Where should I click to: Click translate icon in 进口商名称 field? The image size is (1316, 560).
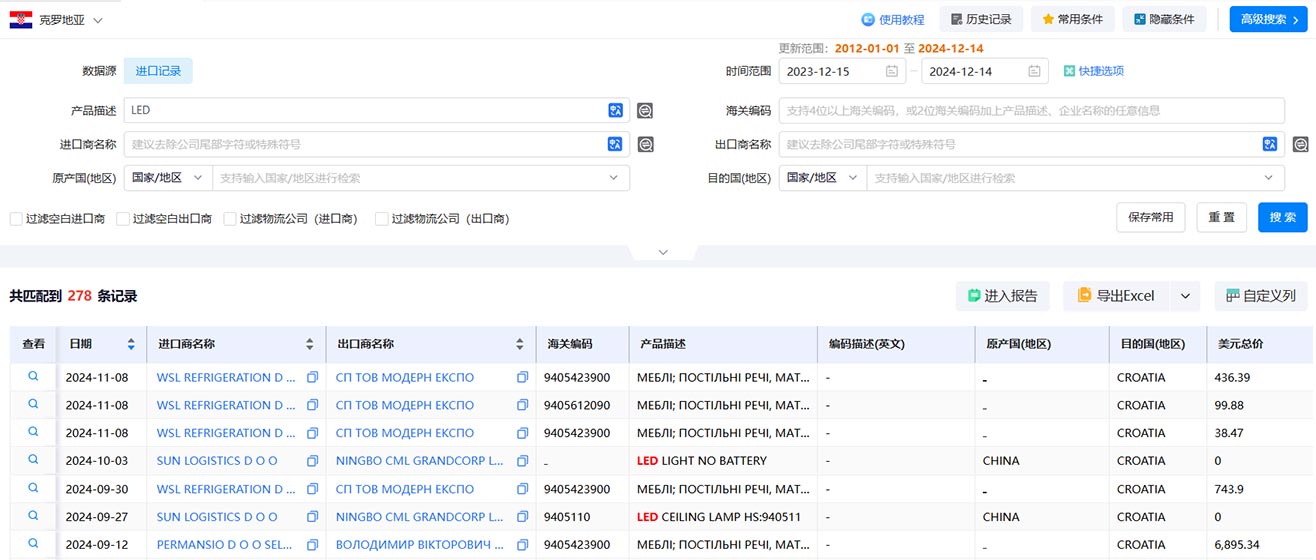point(615,144)
